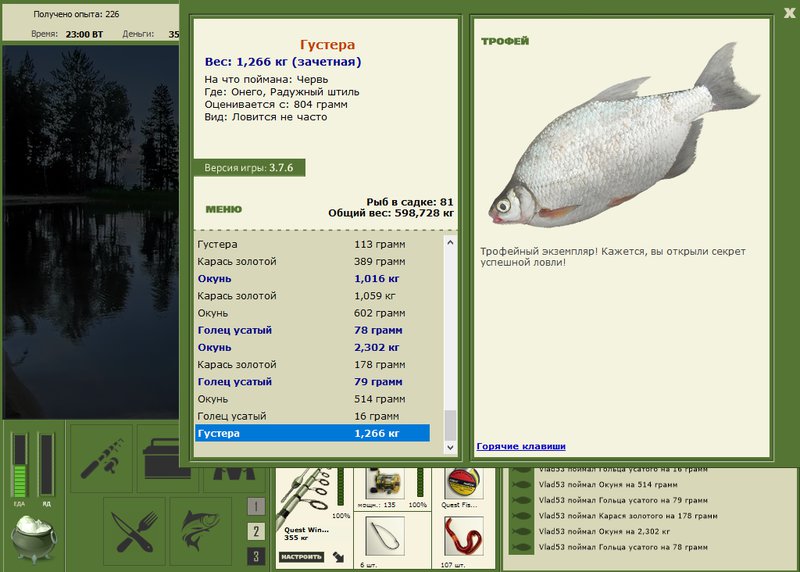Click chat entry Vlad53 поймал Карася золотого на 178 грамм
800x572 pixels.
(628, 516)
